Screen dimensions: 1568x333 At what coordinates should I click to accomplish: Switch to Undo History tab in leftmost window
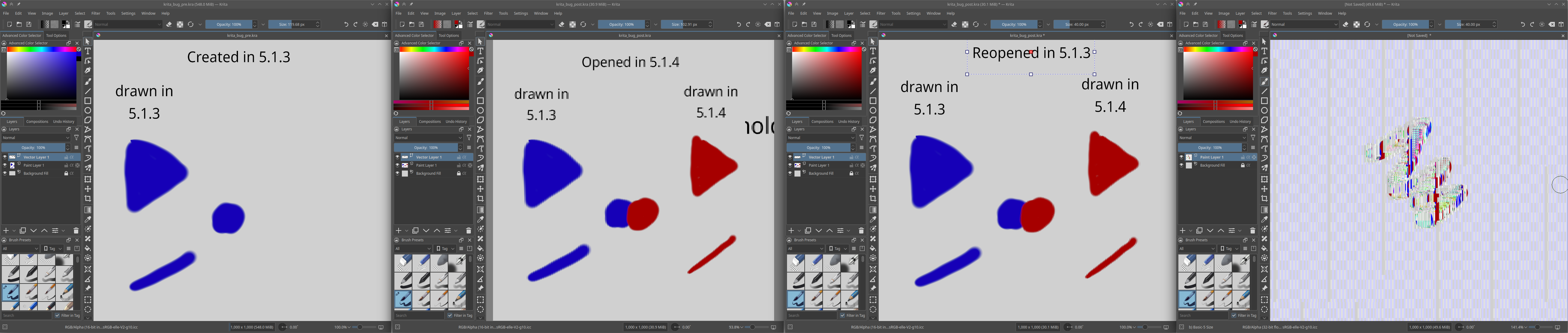pyautogui.click(x=64, y=121)
